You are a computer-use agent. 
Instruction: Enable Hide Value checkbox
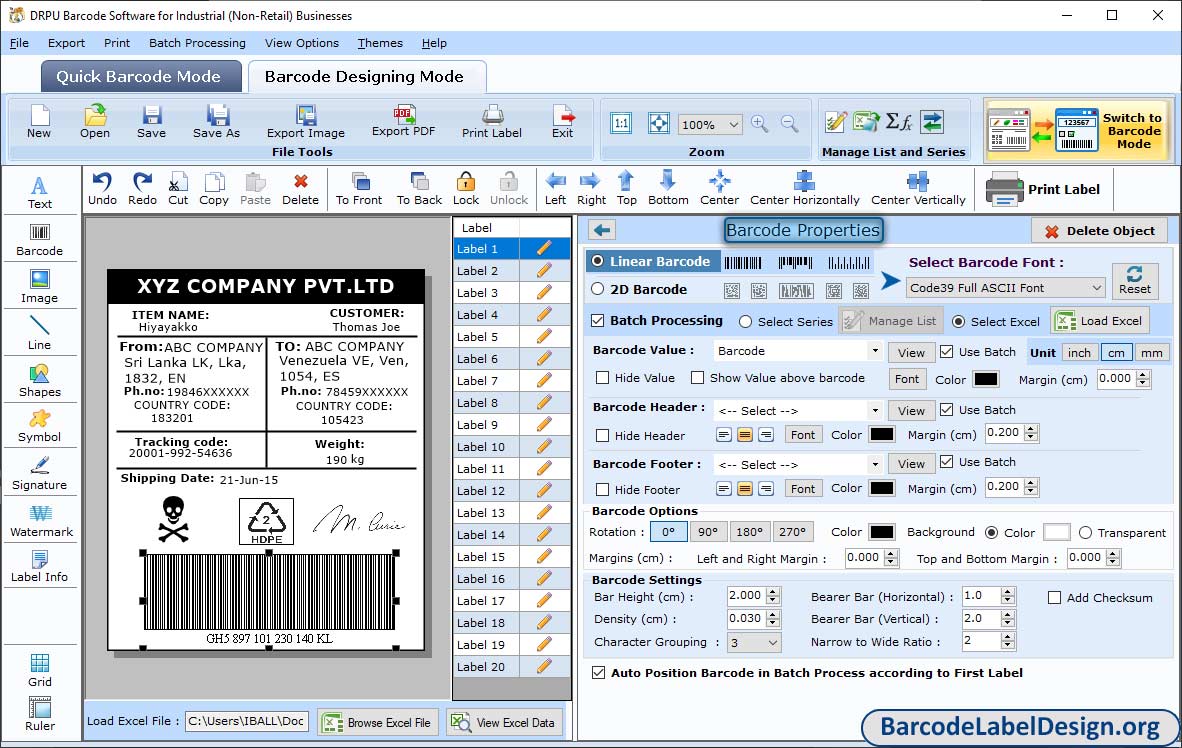click(602, 378)
